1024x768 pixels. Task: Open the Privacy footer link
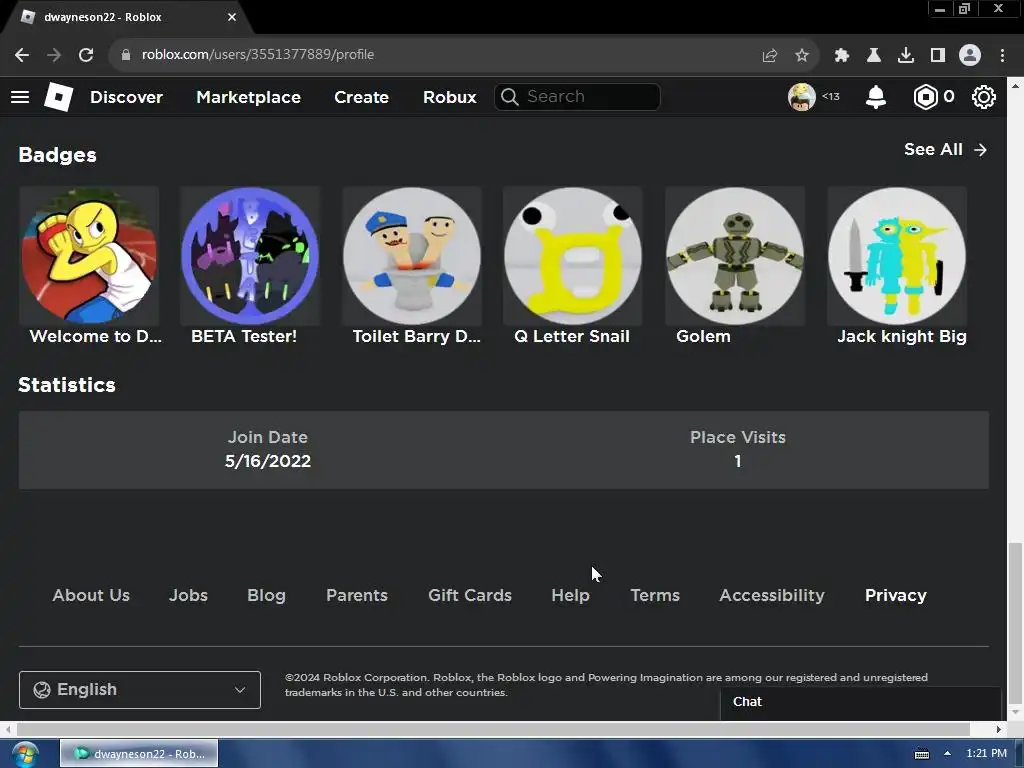(x=895, y=596)
